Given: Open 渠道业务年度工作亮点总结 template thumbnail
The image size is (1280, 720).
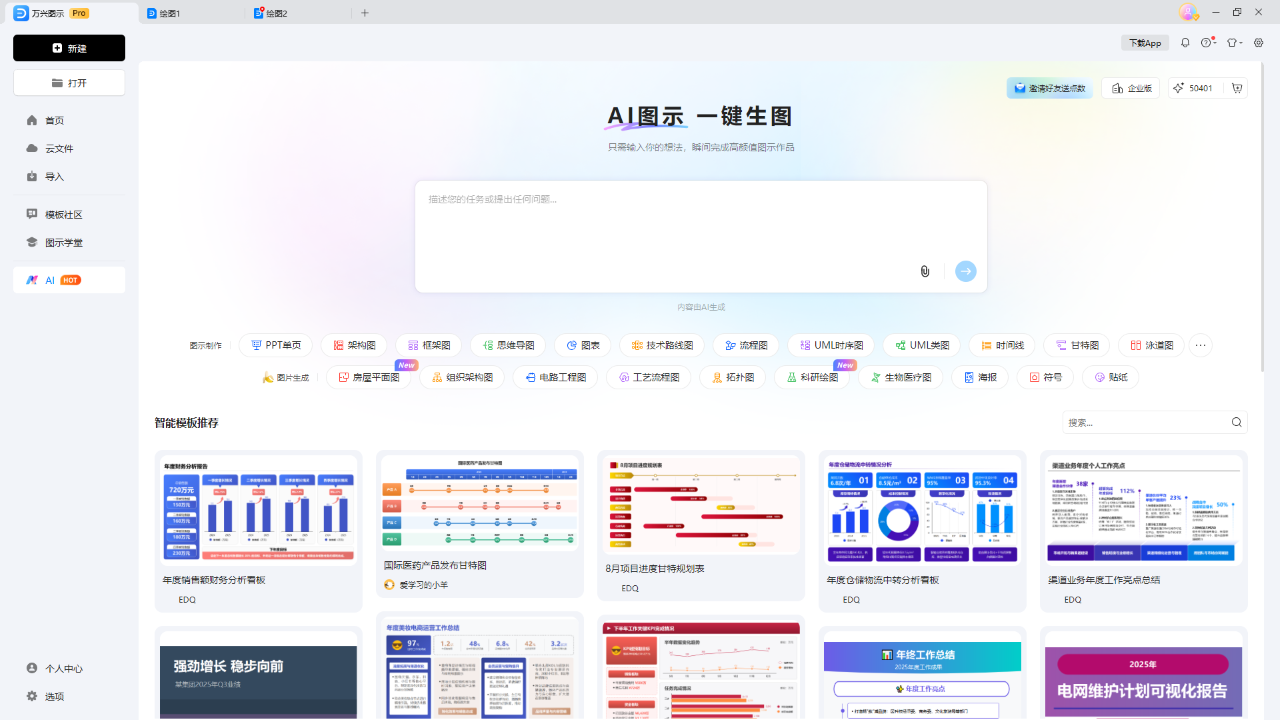Looking at the screenshot, I should pos(1144,511).
